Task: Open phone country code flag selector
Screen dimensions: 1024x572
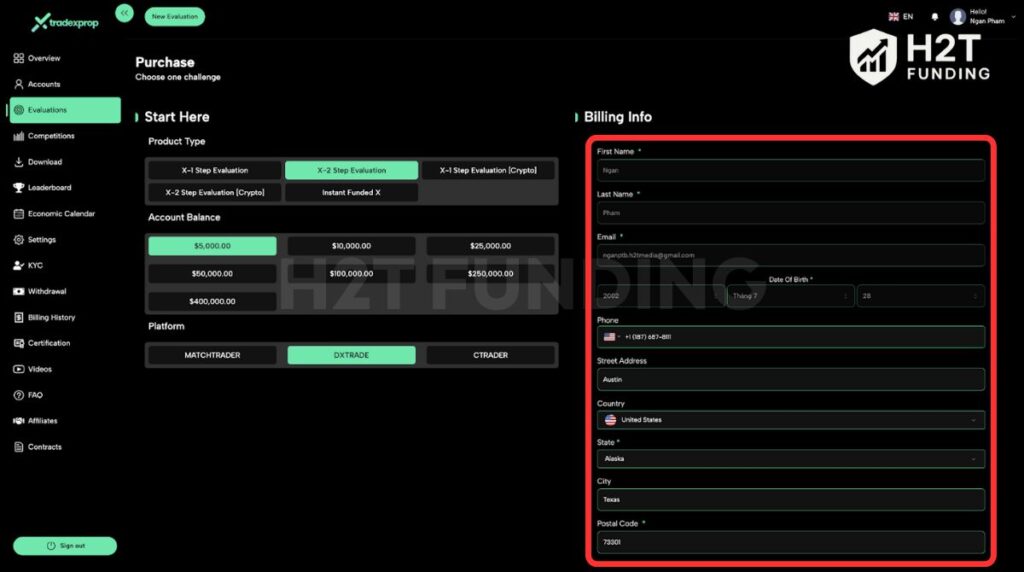Action: point(611,337)
